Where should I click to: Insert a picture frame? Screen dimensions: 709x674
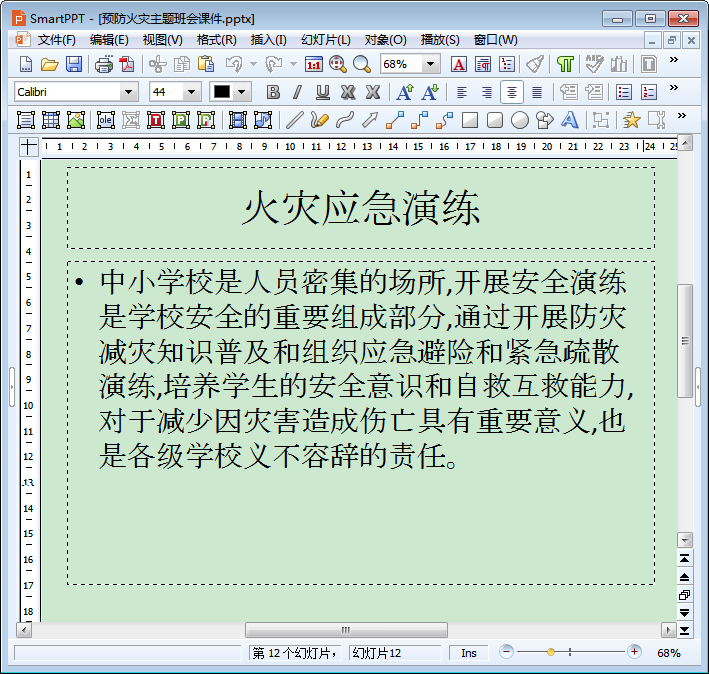point(76,120)
